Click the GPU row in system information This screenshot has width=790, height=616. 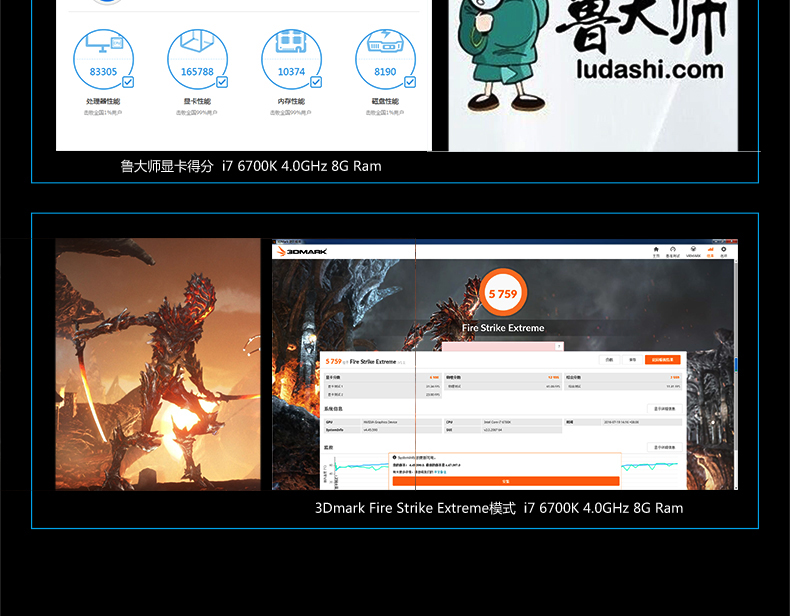tap(383, 422)
